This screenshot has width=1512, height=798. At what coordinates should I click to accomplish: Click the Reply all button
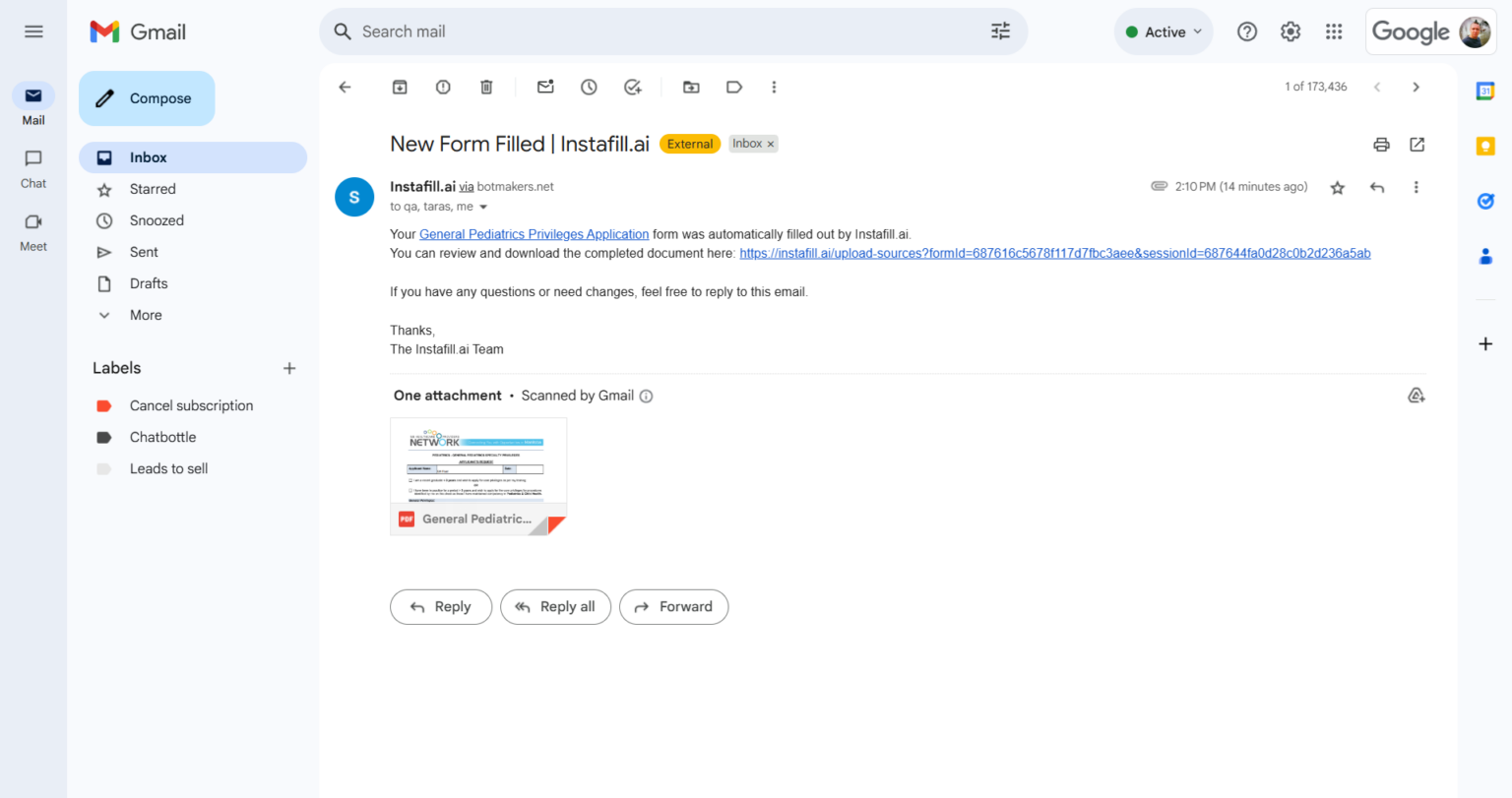pos(555,607)
